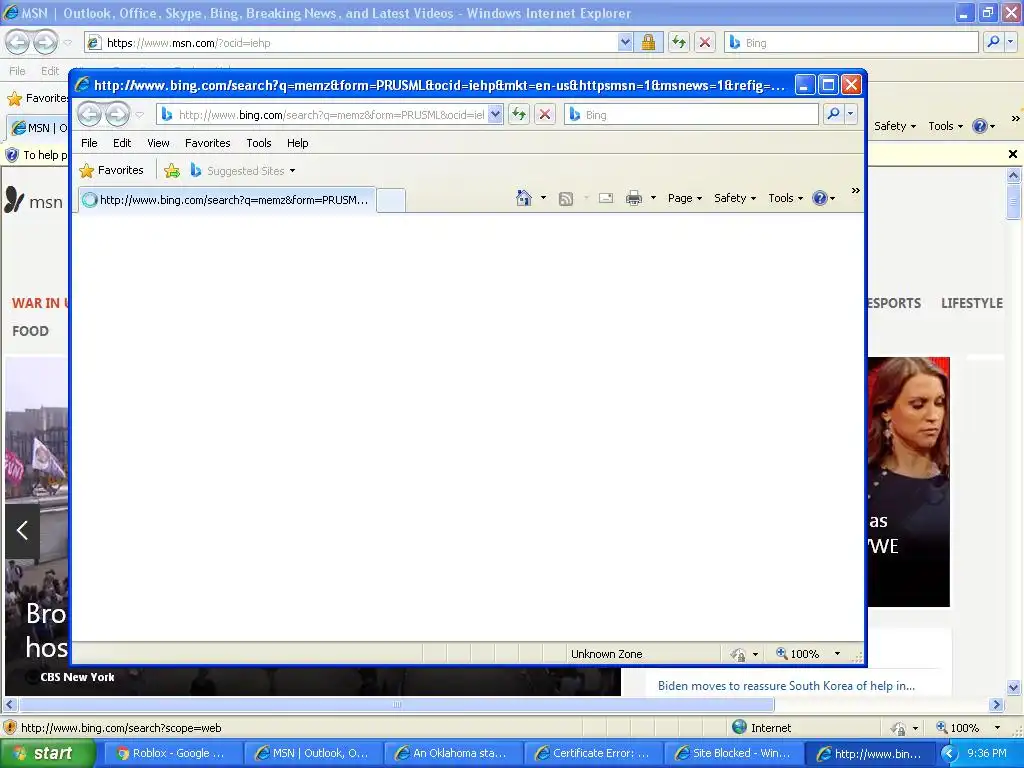Click MSN horizontal scrollbar thumb
The width and height of the screenshot is (1024, 768).
pyautogui.click(x=396, y=705)
